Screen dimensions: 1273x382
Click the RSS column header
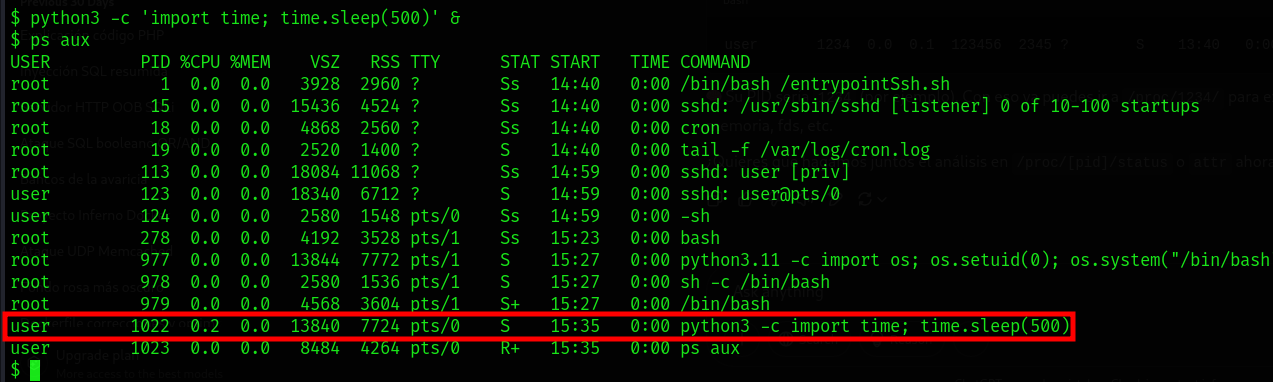click(x=385, y=62)
